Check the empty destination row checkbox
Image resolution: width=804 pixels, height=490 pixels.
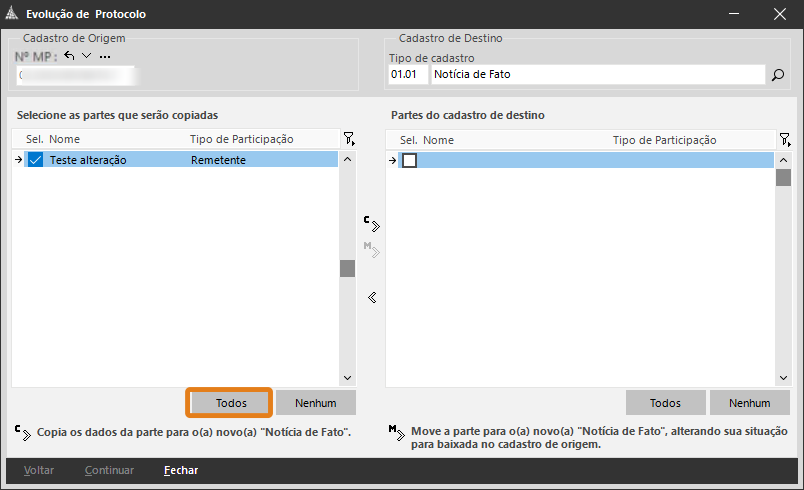pos(409,160)
